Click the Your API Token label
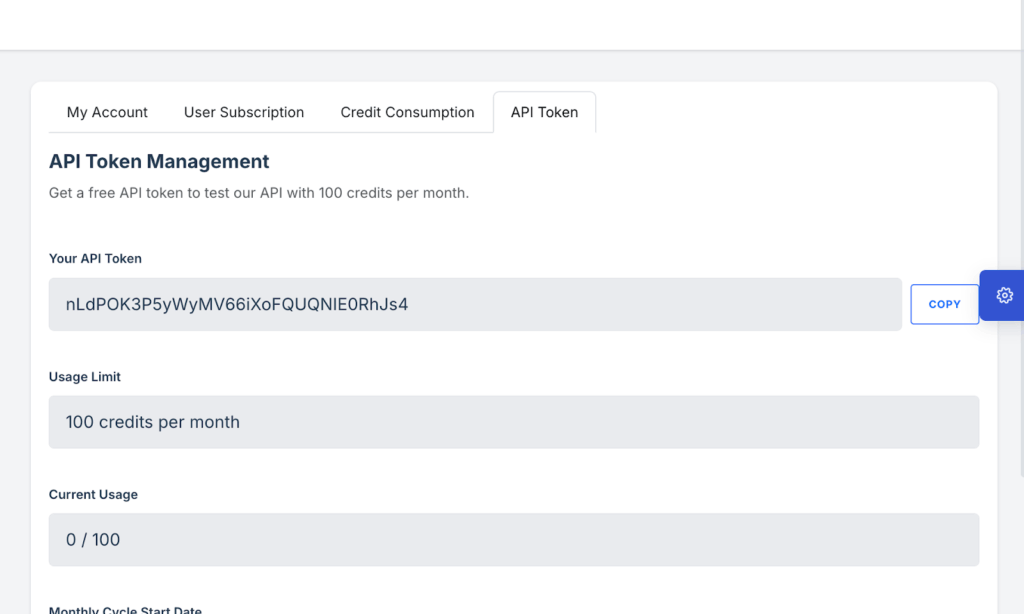 coord(95,258)
